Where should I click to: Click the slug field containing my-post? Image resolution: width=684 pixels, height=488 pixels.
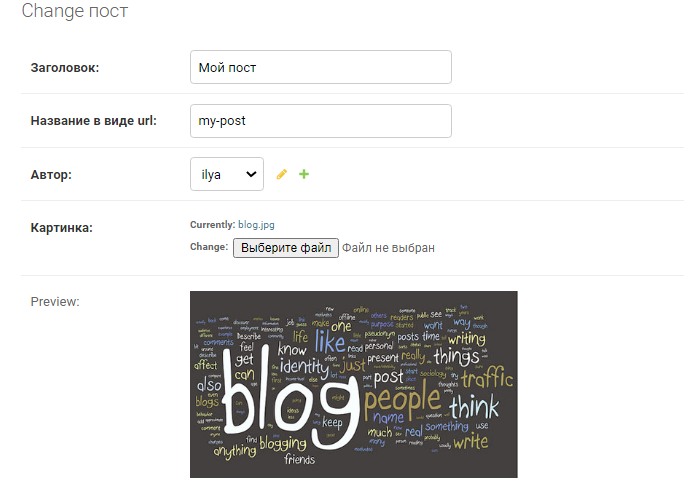point(321,121)
